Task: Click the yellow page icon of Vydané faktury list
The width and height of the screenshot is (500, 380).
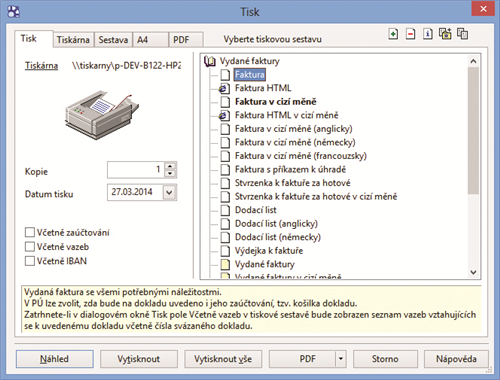Action: (225, 264)
